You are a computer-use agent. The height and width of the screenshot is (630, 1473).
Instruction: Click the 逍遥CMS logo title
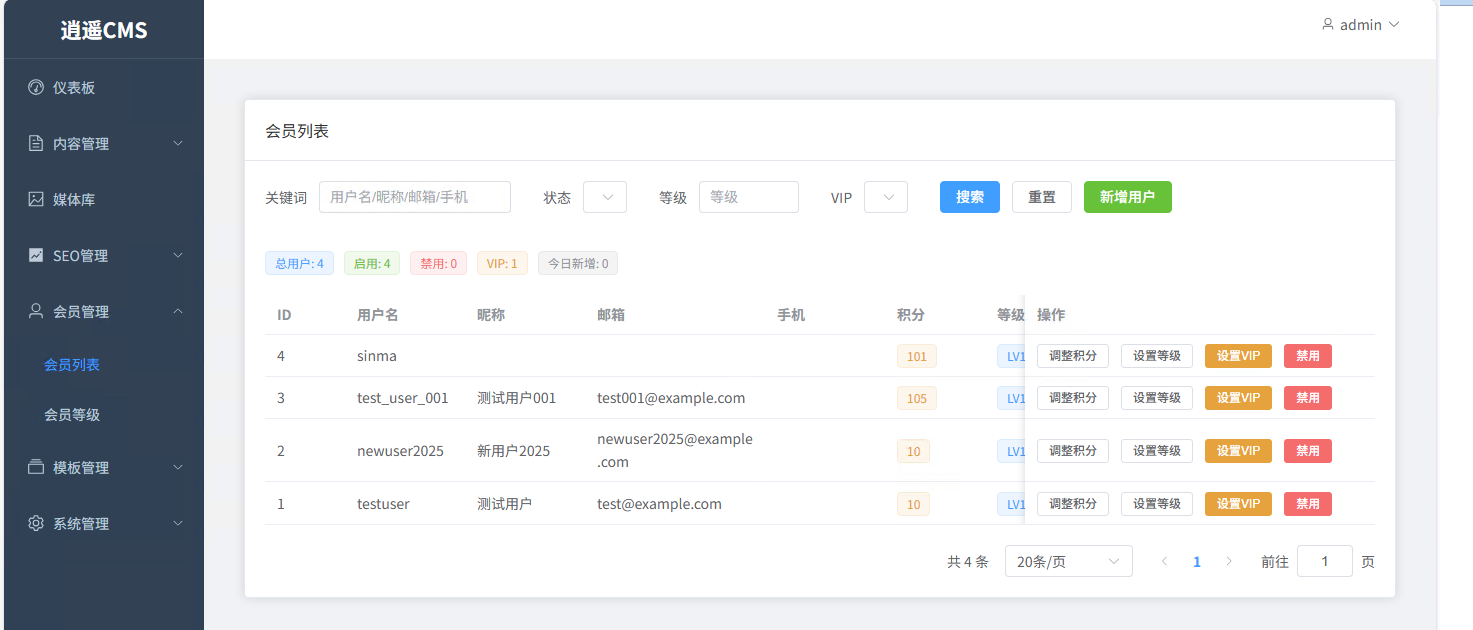[104, 30]
